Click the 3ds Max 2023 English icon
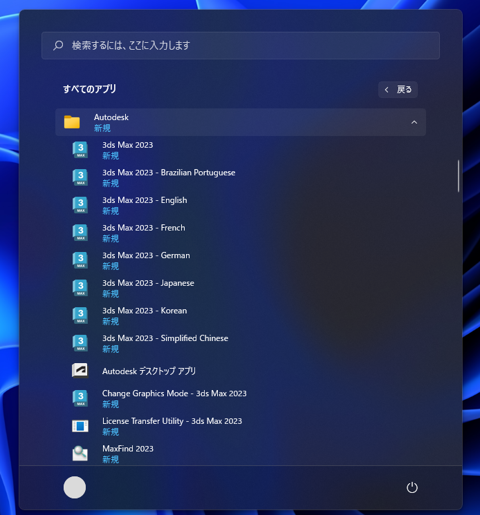The image size is (480, 515). [x=80, y=205]
